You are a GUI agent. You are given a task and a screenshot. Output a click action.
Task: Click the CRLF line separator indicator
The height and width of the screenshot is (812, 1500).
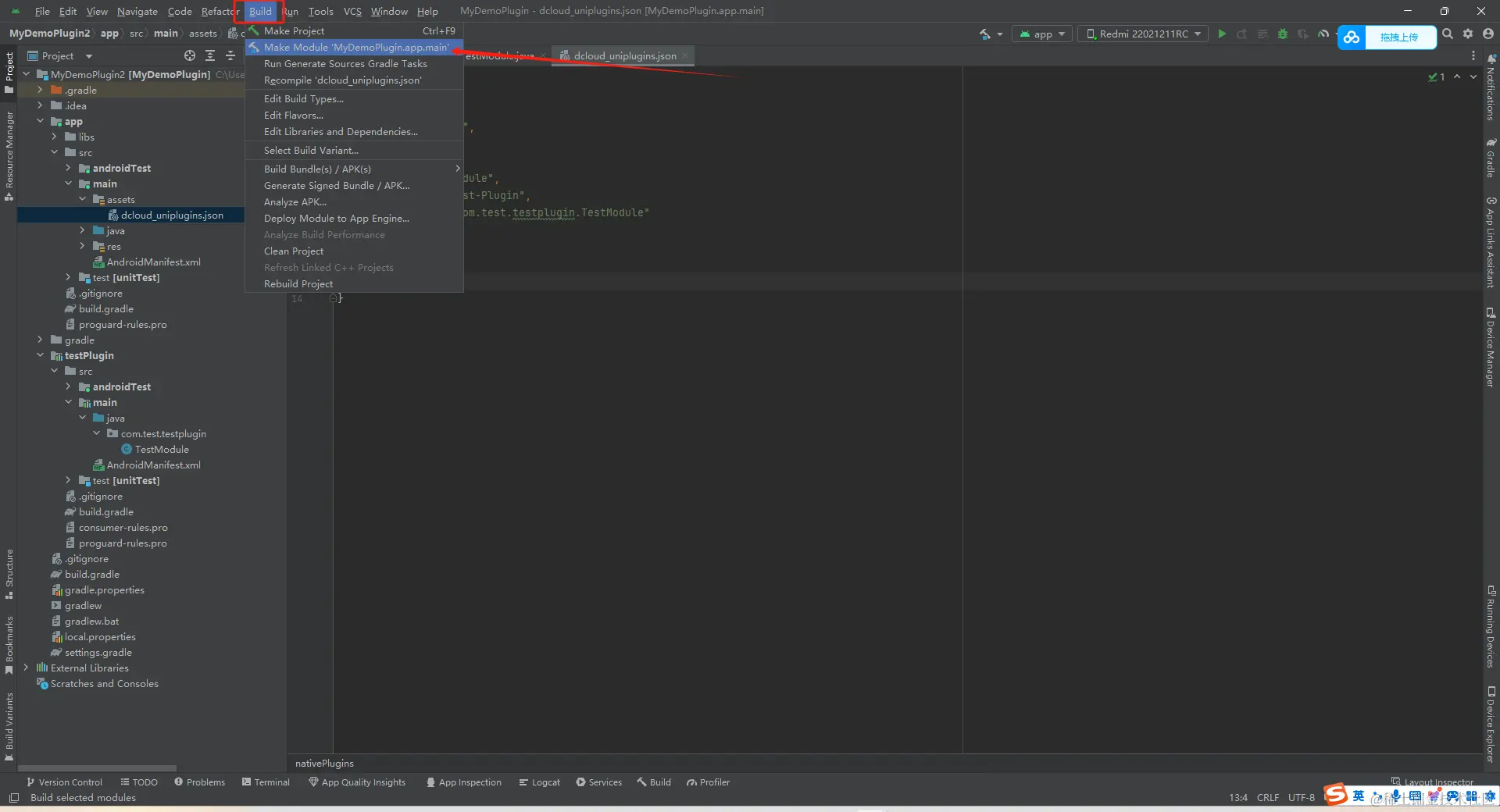click(1268, 797)
